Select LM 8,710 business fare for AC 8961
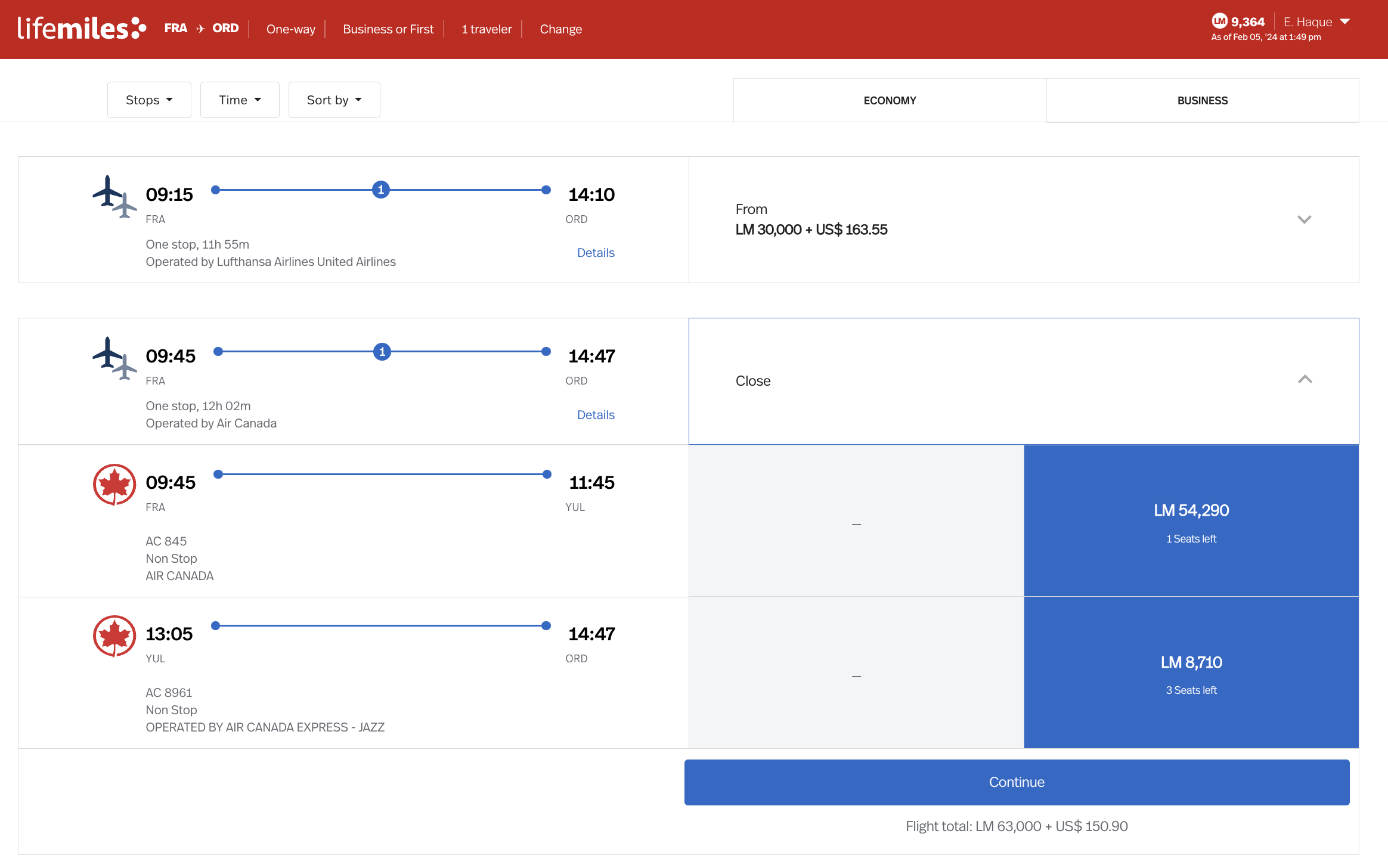 click(1191, 672)
